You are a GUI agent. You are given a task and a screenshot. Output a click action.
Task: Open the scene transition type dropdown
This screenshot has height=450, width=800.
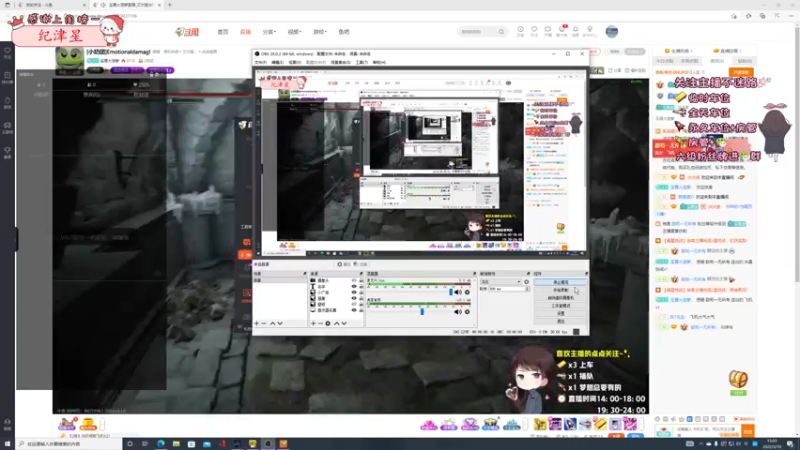tap(501, 282)
